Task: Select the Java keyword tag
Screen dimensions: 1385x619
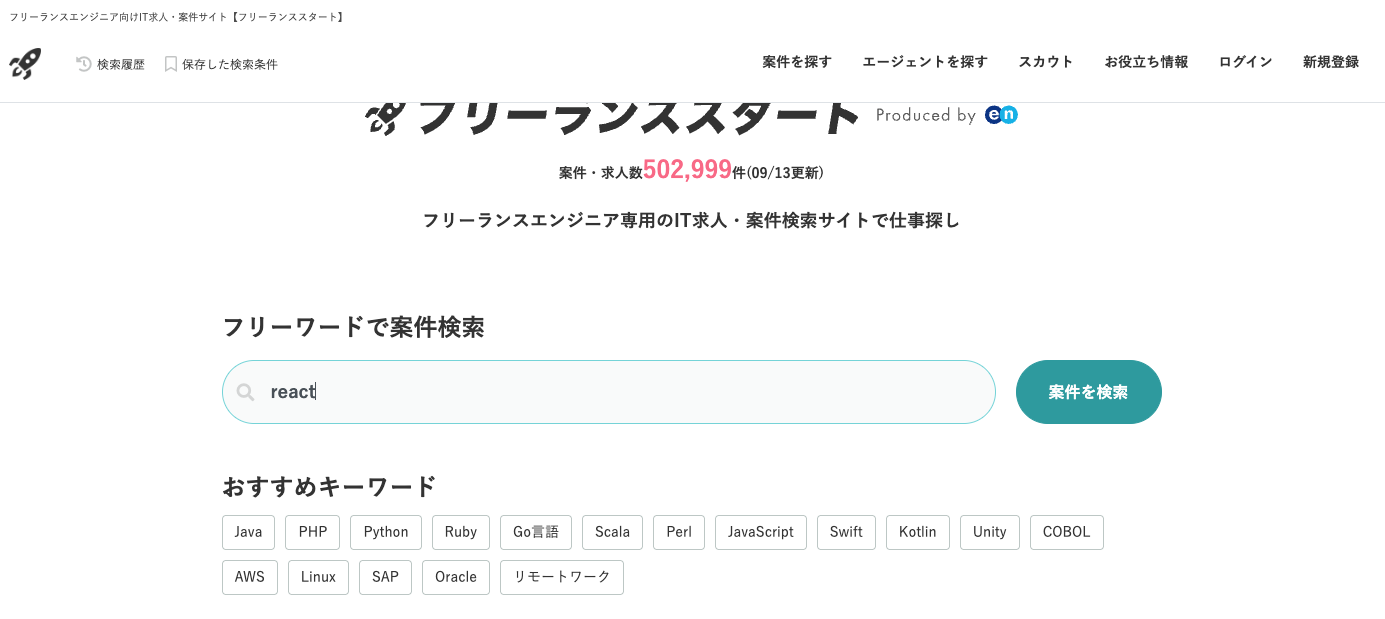Action: [x=248, y=532]
